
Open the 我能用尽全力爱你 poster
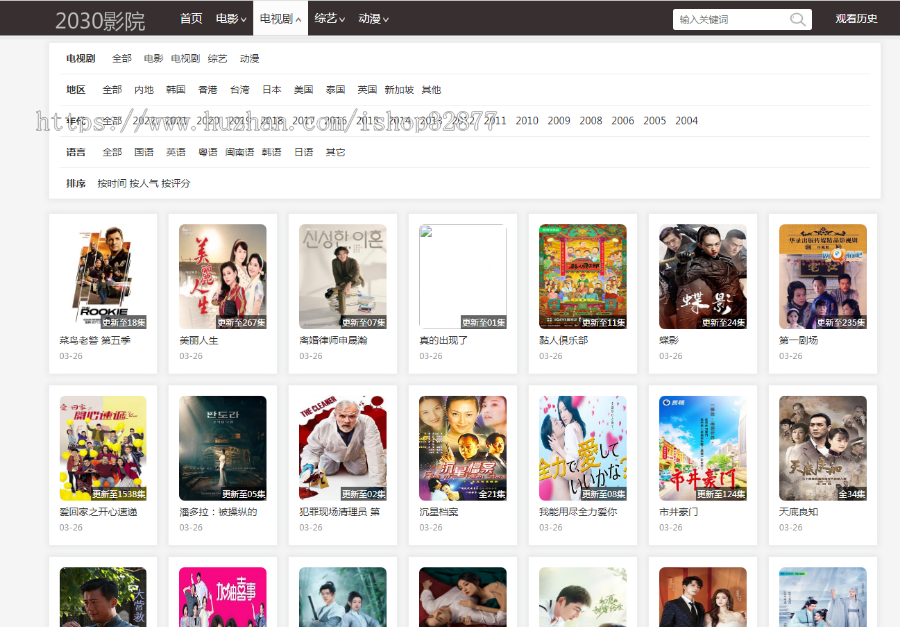coord(583,448)
